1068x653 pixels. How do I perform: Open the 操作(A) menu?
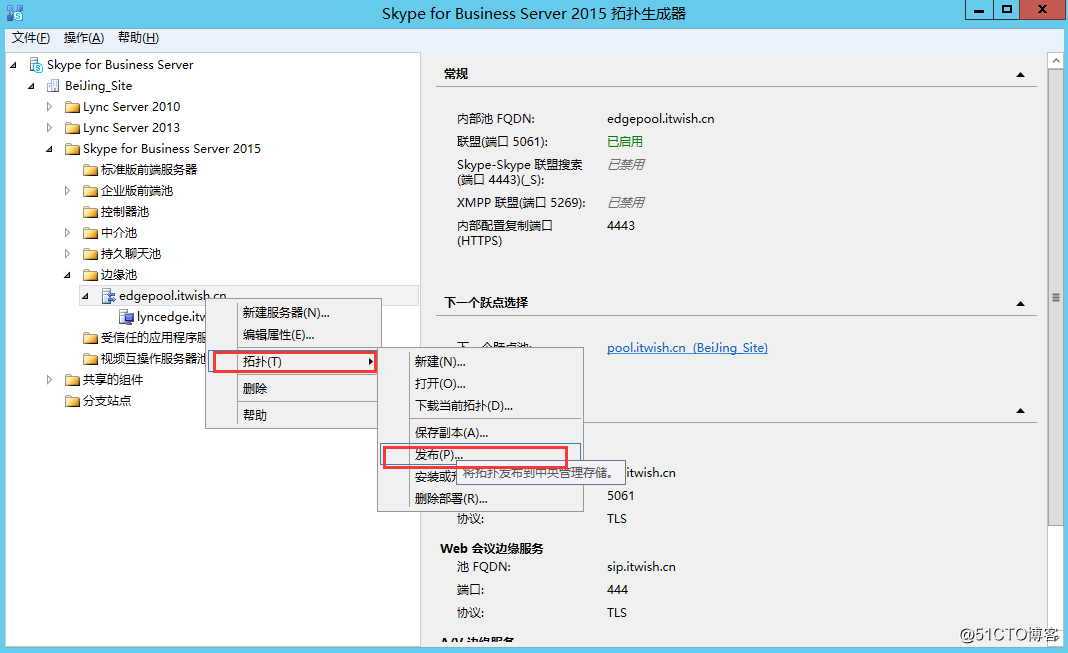[x=84, y=38]
